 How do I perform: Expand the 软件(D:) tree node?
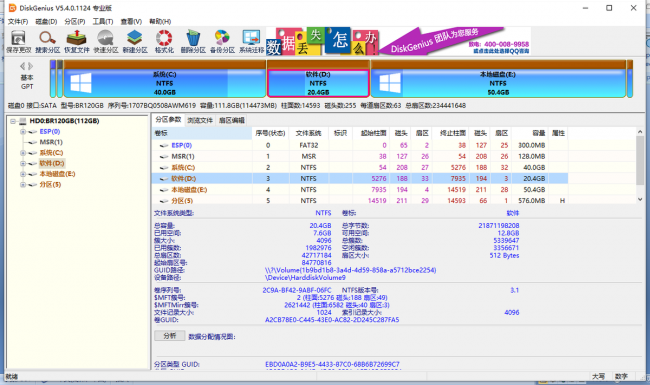[x=23, y=163]
